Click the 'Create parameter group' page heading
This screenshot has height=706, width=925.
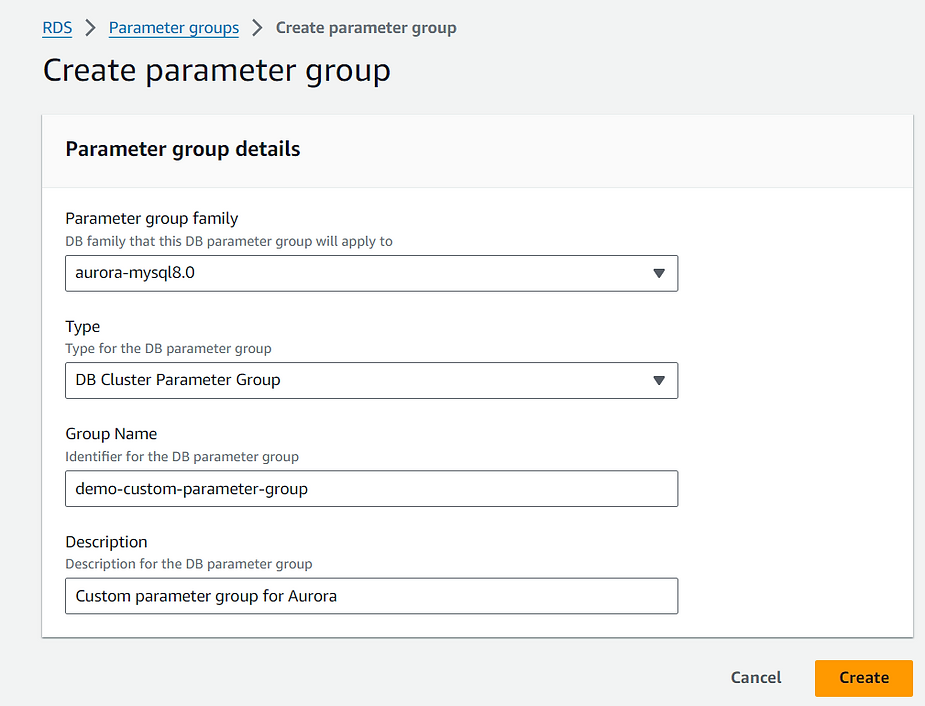217,71
